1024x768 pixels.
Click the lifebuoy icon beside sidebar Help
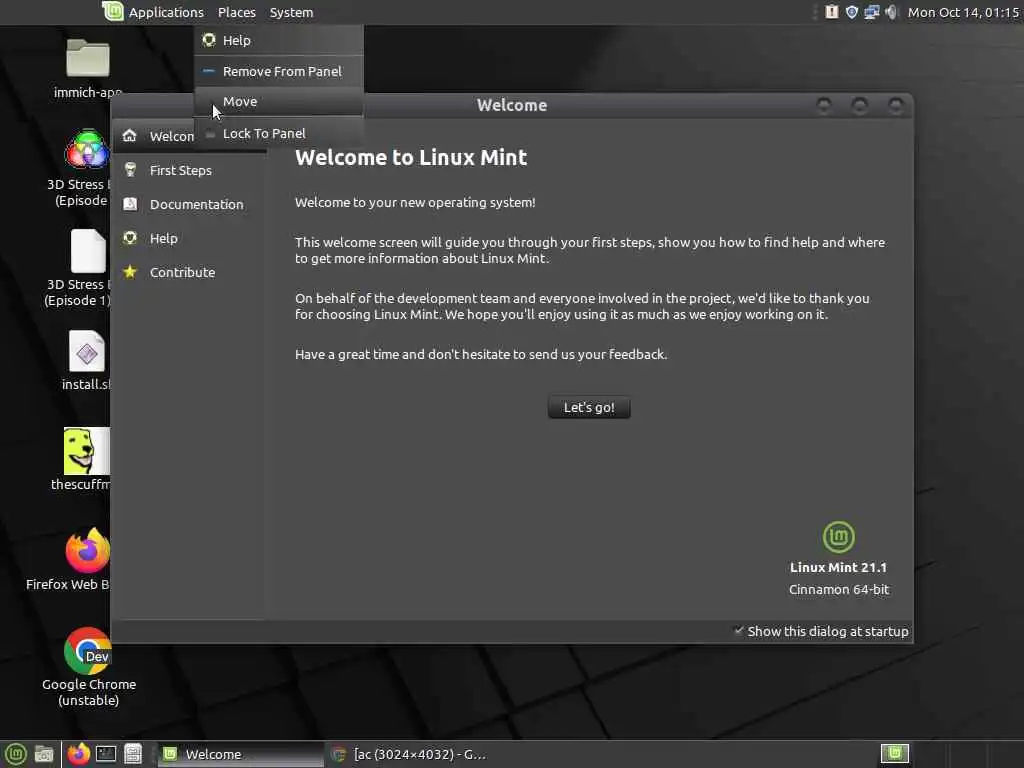130,238
